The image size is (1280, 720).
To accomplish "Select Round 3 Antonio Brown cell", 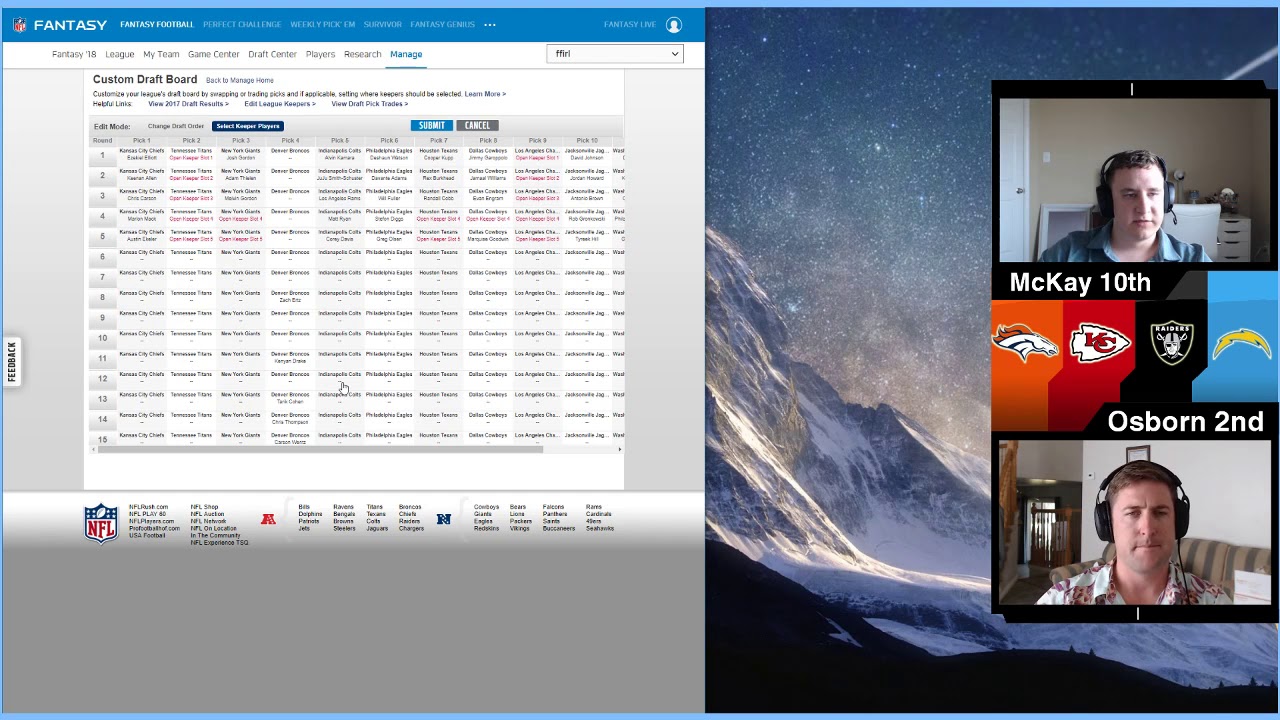I will point(587,195).
